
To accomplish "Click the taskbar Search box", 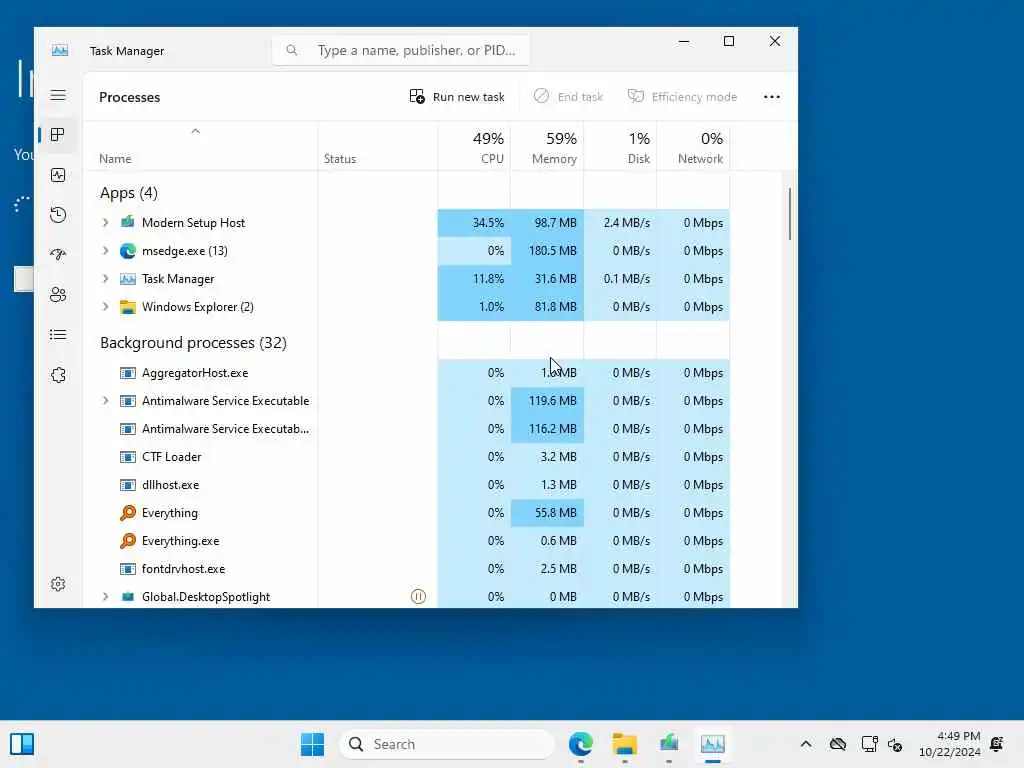I will (447, 744).
